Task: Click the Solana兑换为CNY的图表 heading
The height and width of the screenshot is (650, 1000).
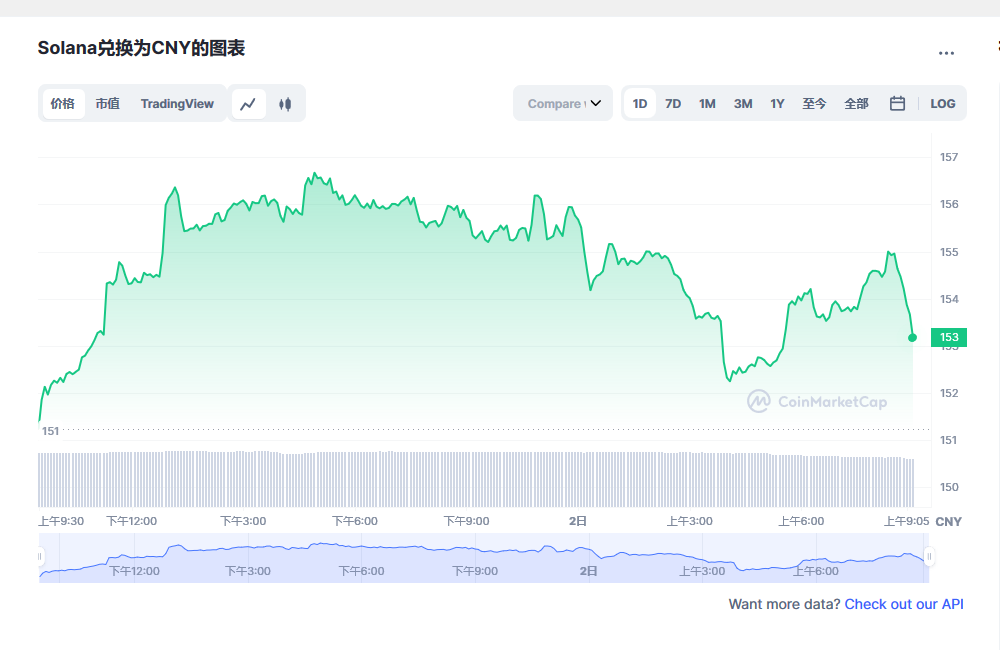Action: click(141, 48)
